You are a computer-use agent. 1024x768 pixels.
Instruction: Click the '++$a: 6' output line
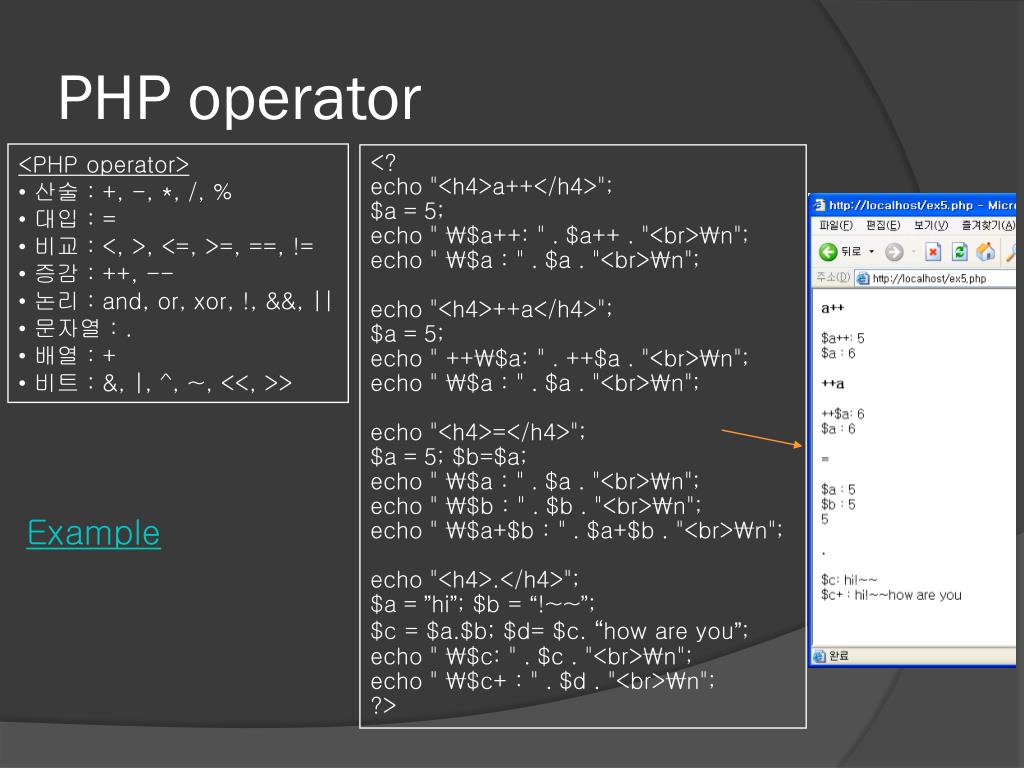tap(842, 414)
